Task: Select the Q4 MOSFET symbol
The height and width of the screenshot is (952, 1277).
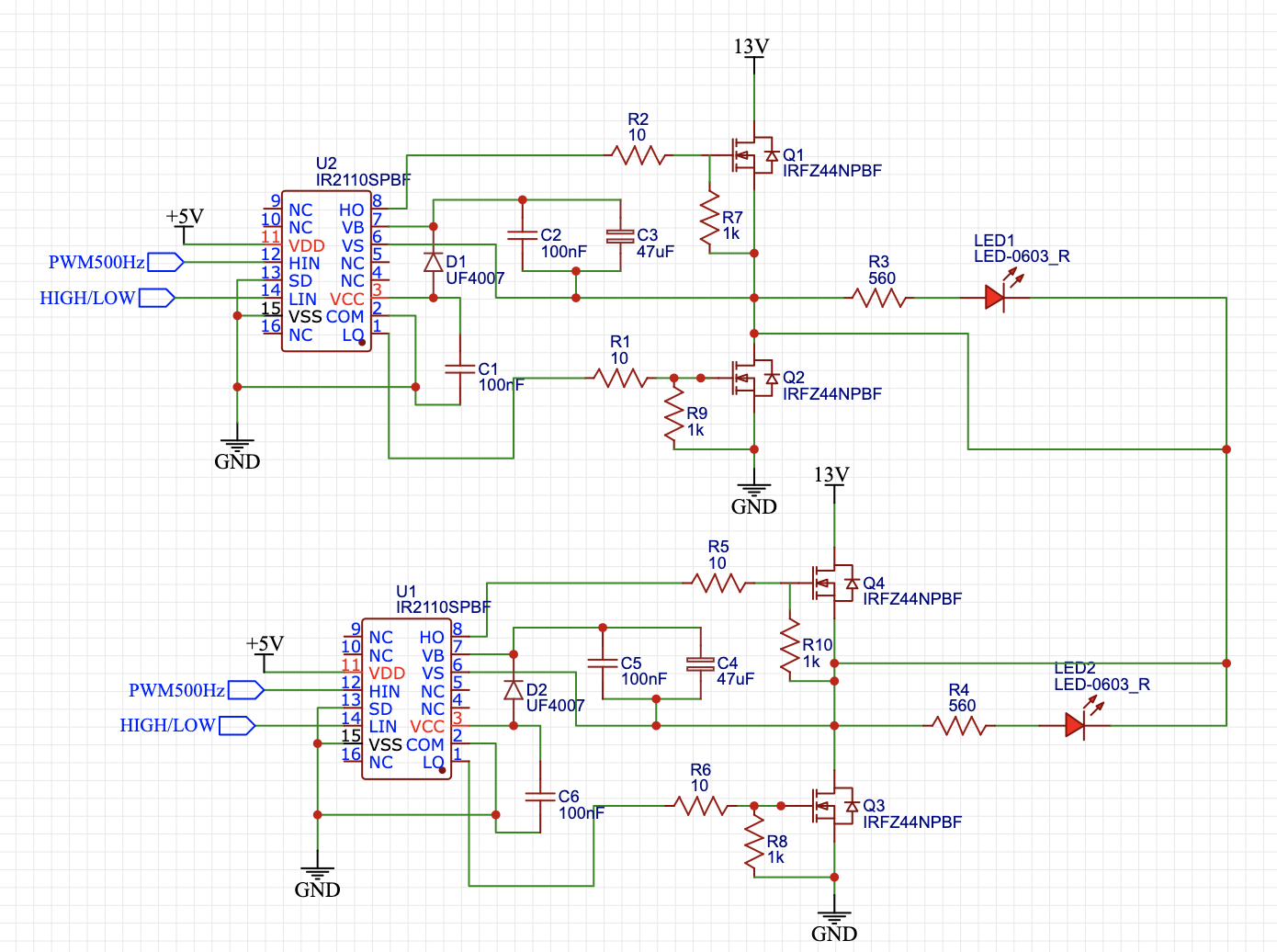Action: tap(835, 583)
